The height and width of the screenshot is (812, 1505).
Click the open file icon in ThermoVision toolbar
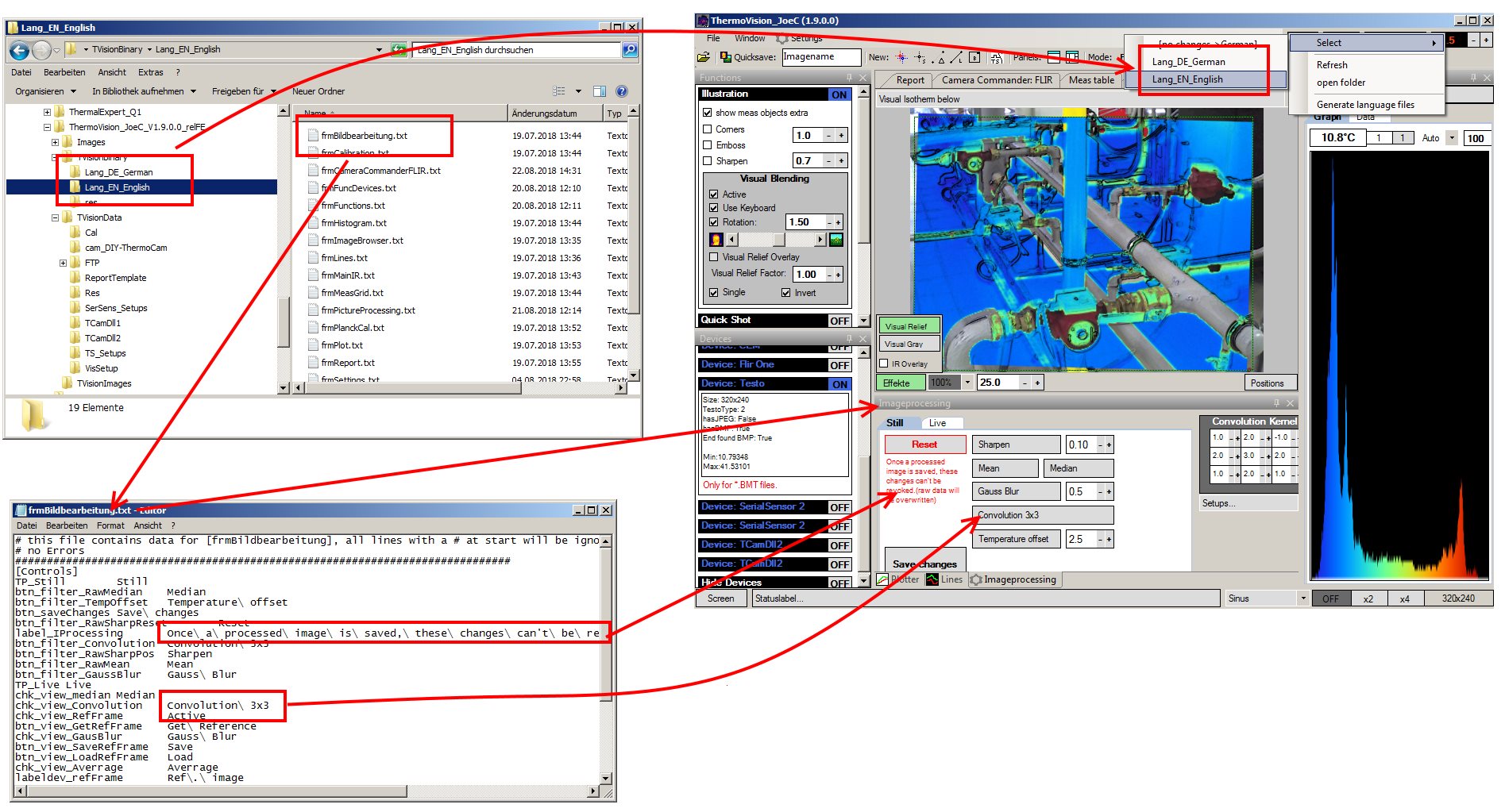(703, 57)
